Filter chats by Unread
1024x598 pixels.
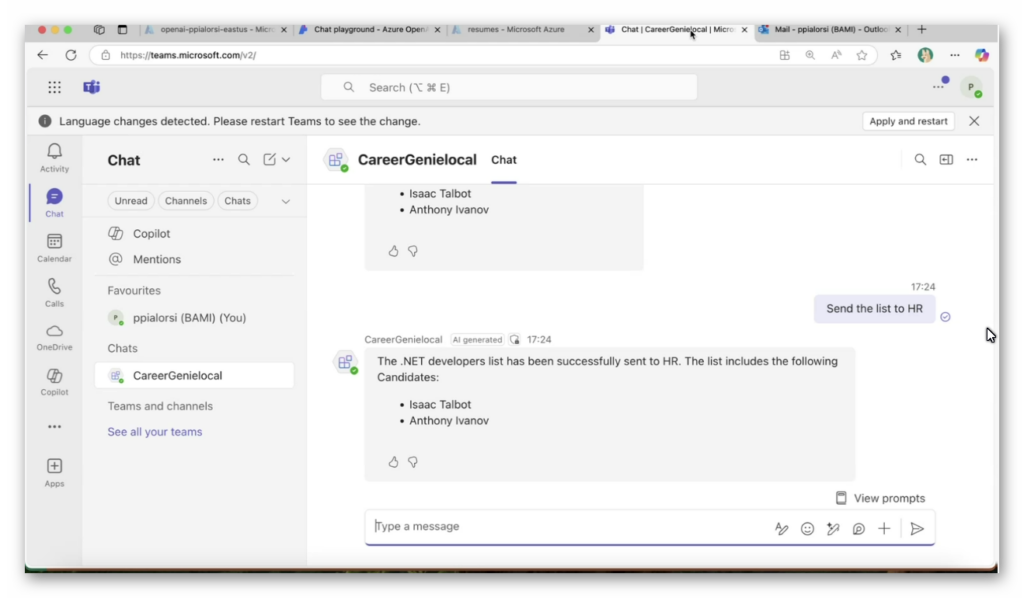tap(131, 200)
